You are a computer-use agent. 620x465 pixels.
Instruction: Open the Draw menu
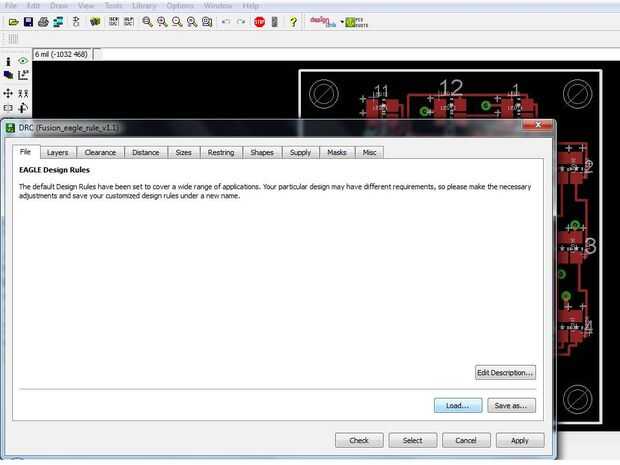pyautogui.click(x=59, y=6)
